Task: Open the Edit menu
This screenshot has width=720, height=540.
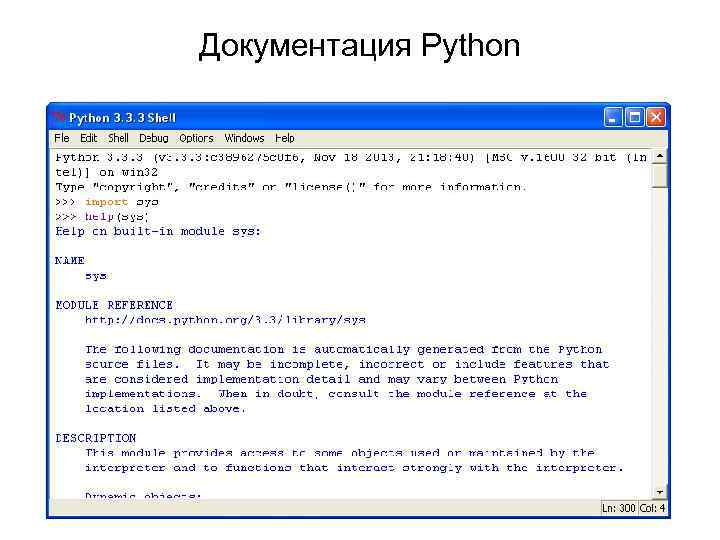Action: 88,138
